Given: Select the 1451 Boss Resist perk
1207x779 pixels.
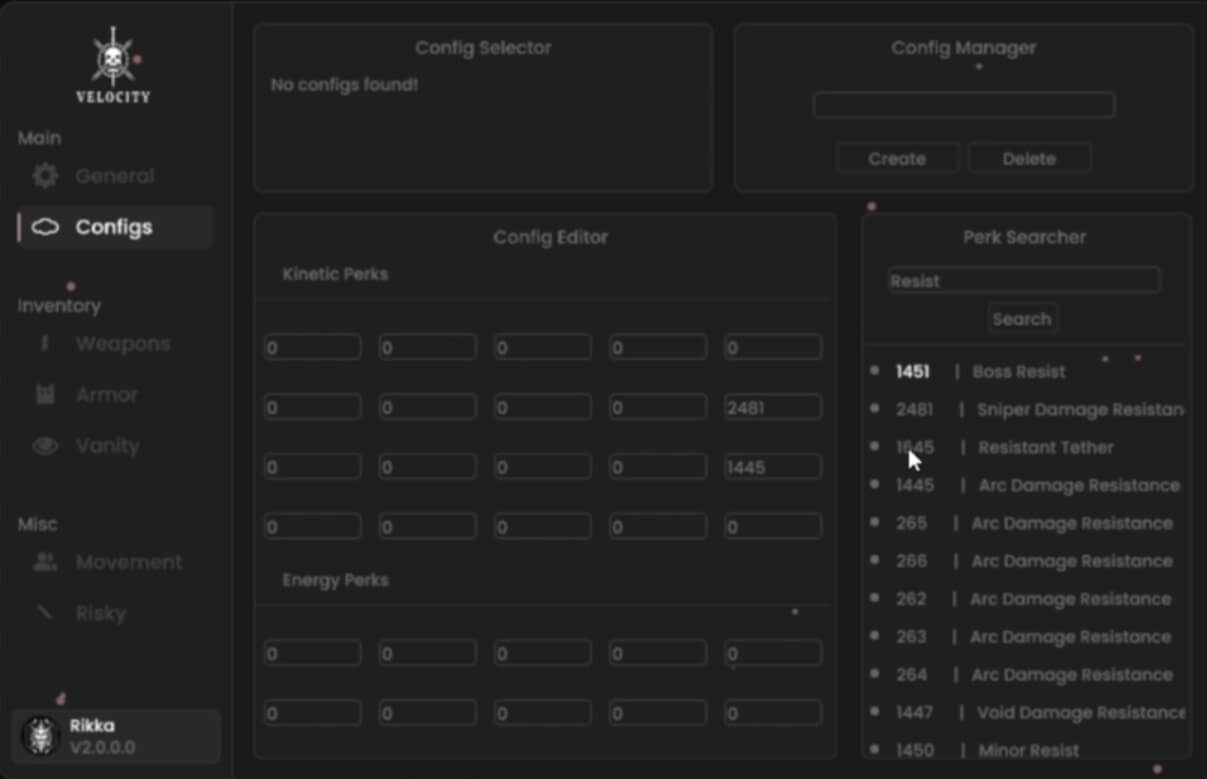Looking at the screenshot, I should pos(1018,372).
